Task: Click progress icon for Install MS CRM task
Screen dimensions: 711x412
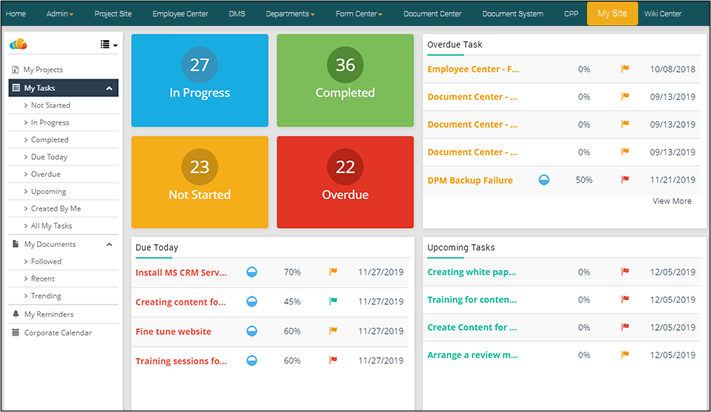Action: coord(251,272)
